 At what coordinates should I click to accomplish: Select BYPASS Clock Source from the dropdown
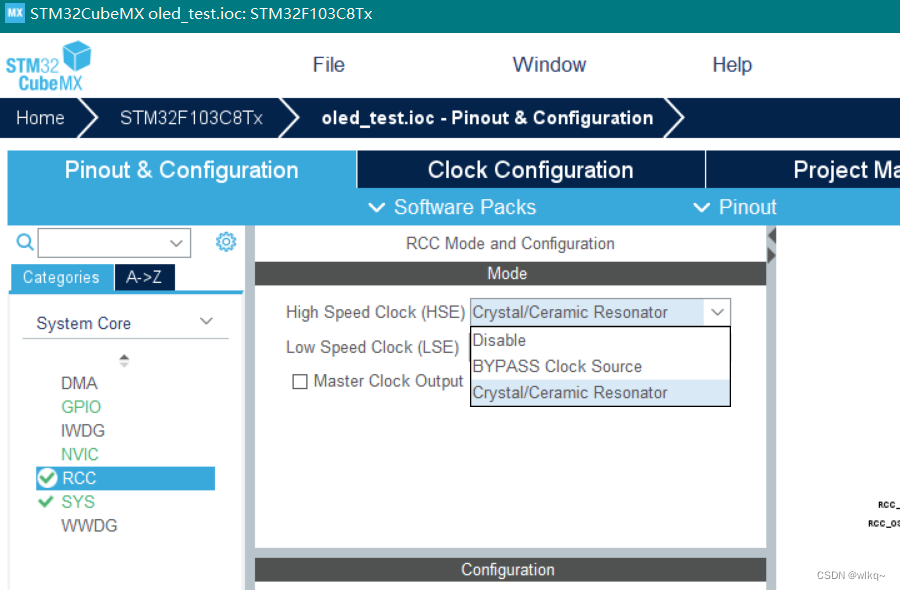click(x=559, y=366)
